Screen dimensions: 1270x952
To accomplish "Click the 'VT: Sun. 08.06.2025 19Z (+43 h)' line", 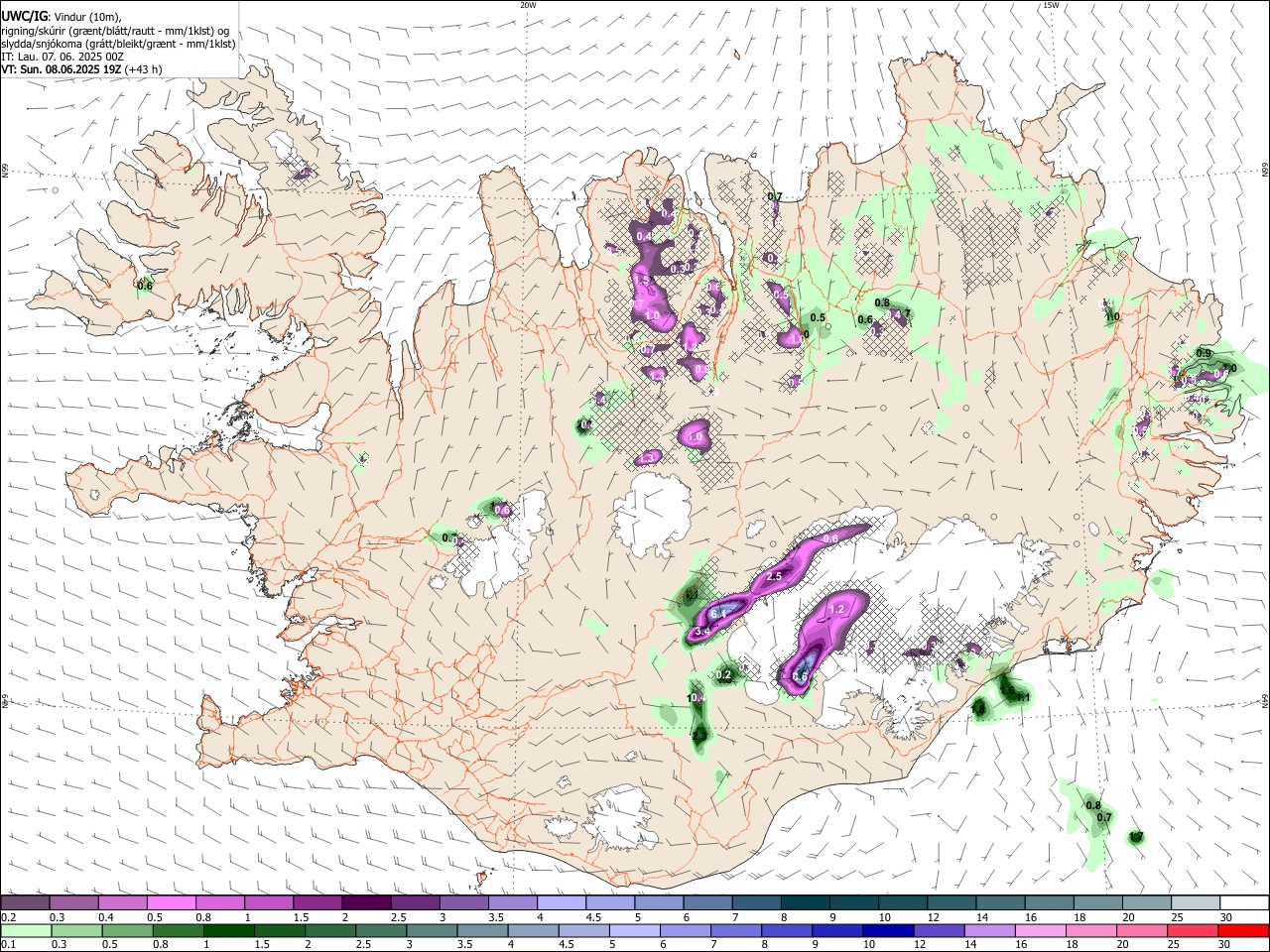I will (81, 69).
